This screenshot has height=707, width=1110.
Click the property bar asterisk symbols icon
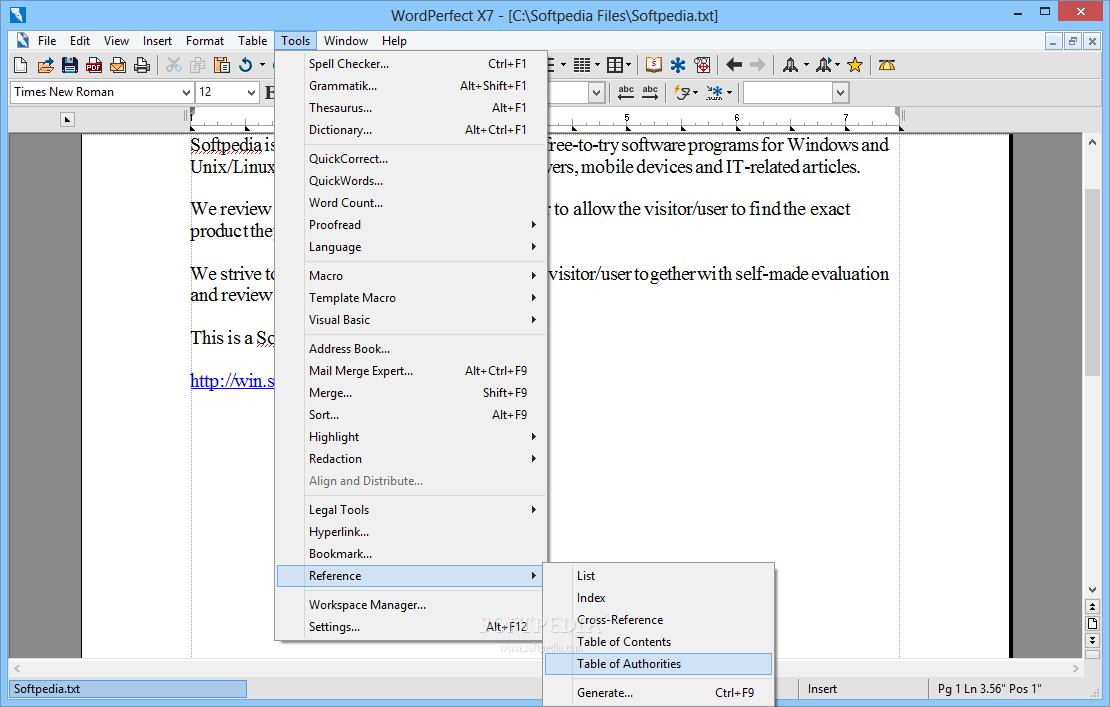point(715,93)
